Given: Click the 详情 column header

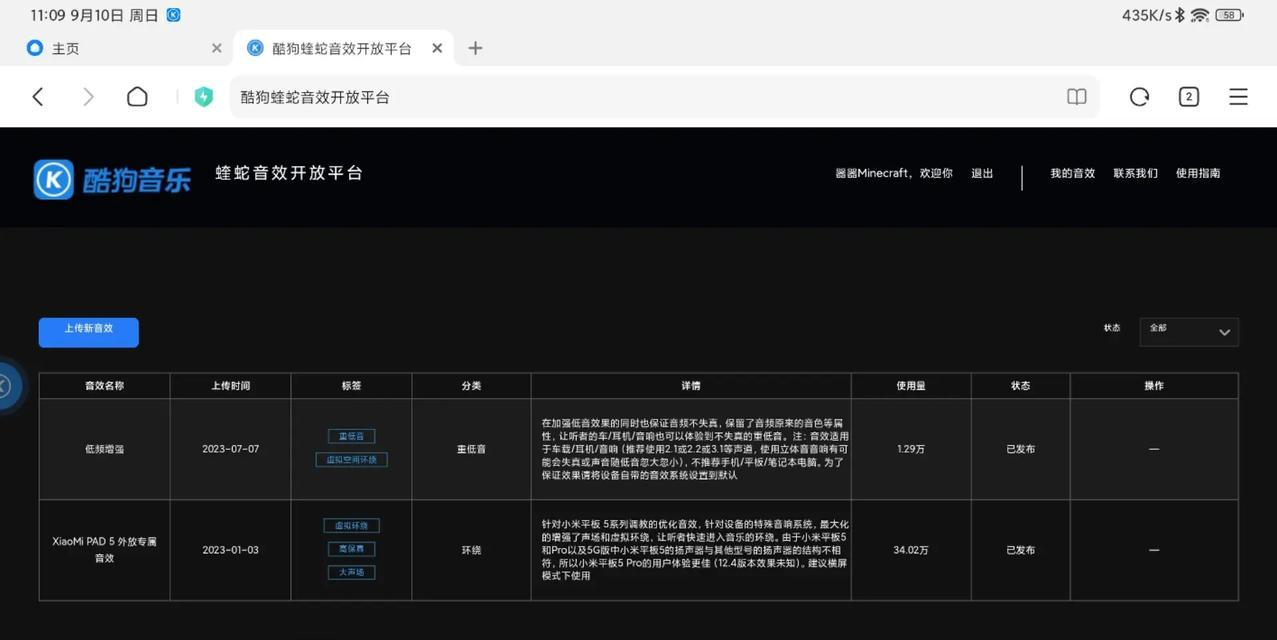Looking at the screenshot, I should [691, 386].
